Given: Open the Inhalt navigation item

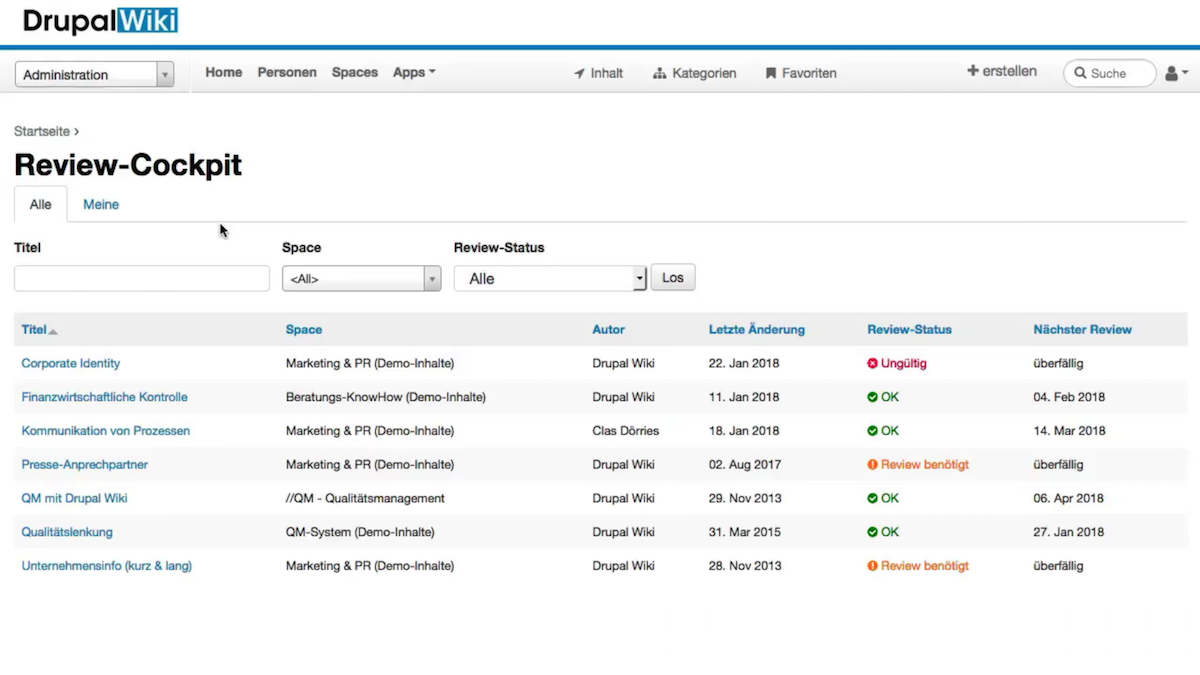Looking at the screenshot, I should (598, 73).
